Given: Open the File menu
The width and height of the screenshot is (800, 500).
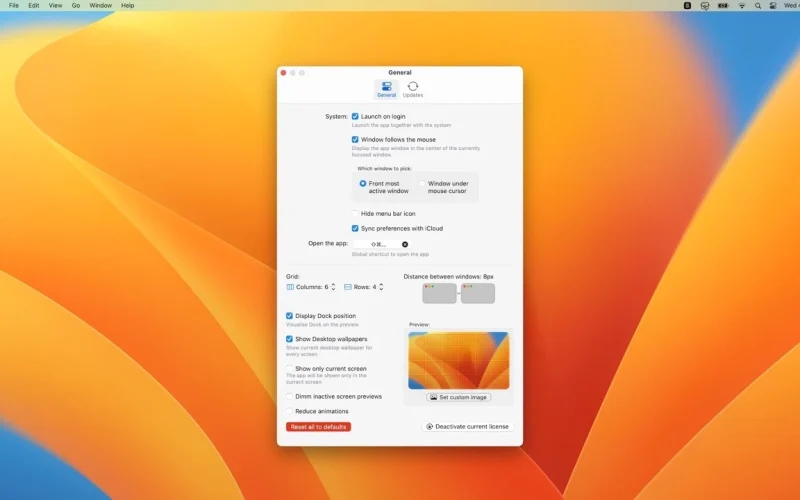Looking at the screenshot, I should point(14,5).
